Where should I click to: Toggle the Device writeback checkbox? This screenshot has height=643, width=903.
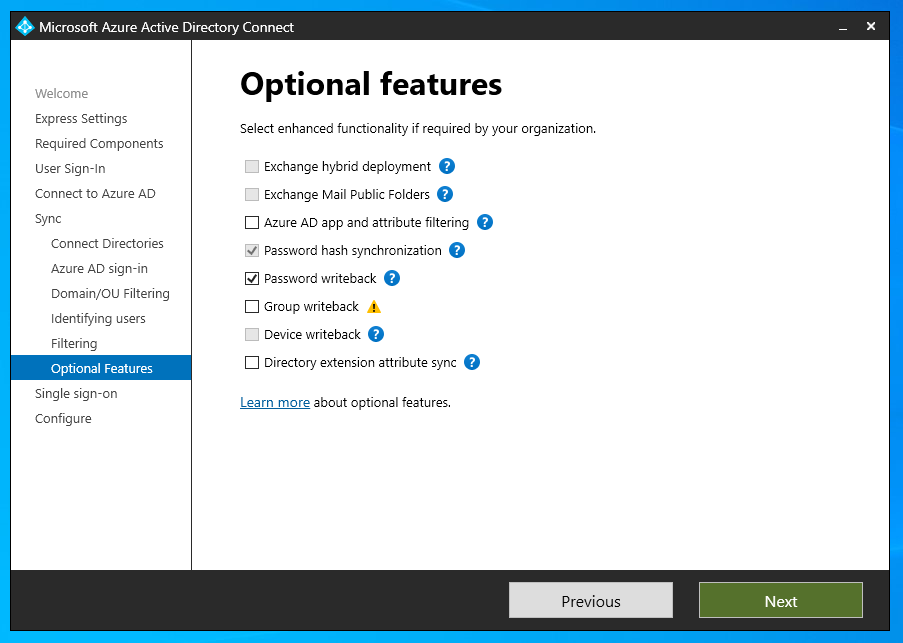[x=252, y=334]
